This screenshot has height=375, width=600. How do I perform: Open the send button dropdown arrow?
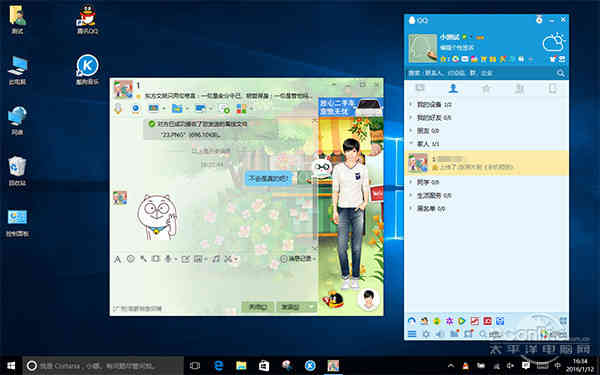[311, 307]
